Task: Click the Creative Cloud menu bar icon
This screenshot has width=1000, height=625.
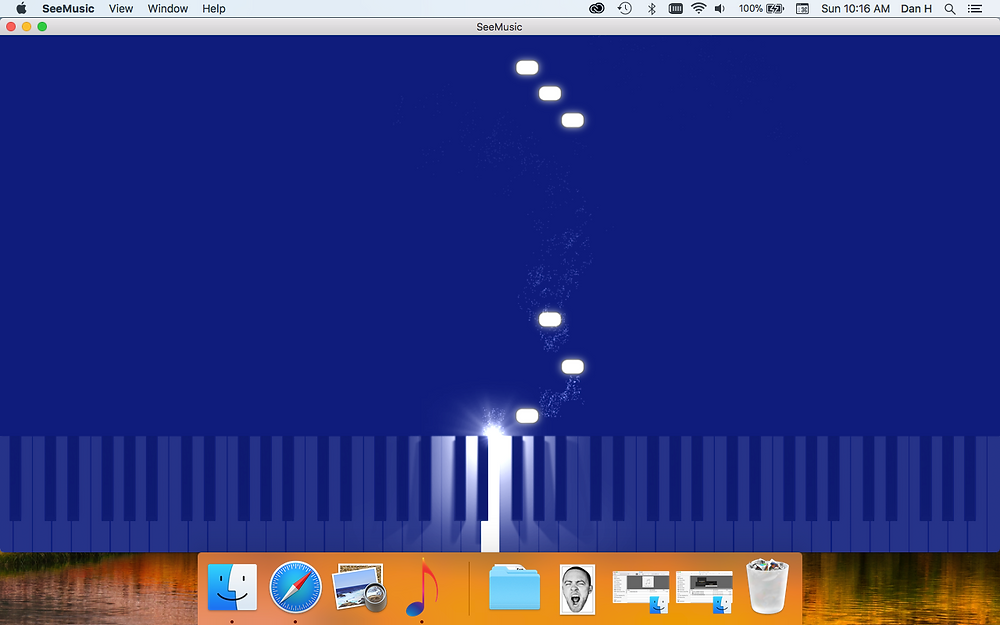Action: (x=596, y=8)
